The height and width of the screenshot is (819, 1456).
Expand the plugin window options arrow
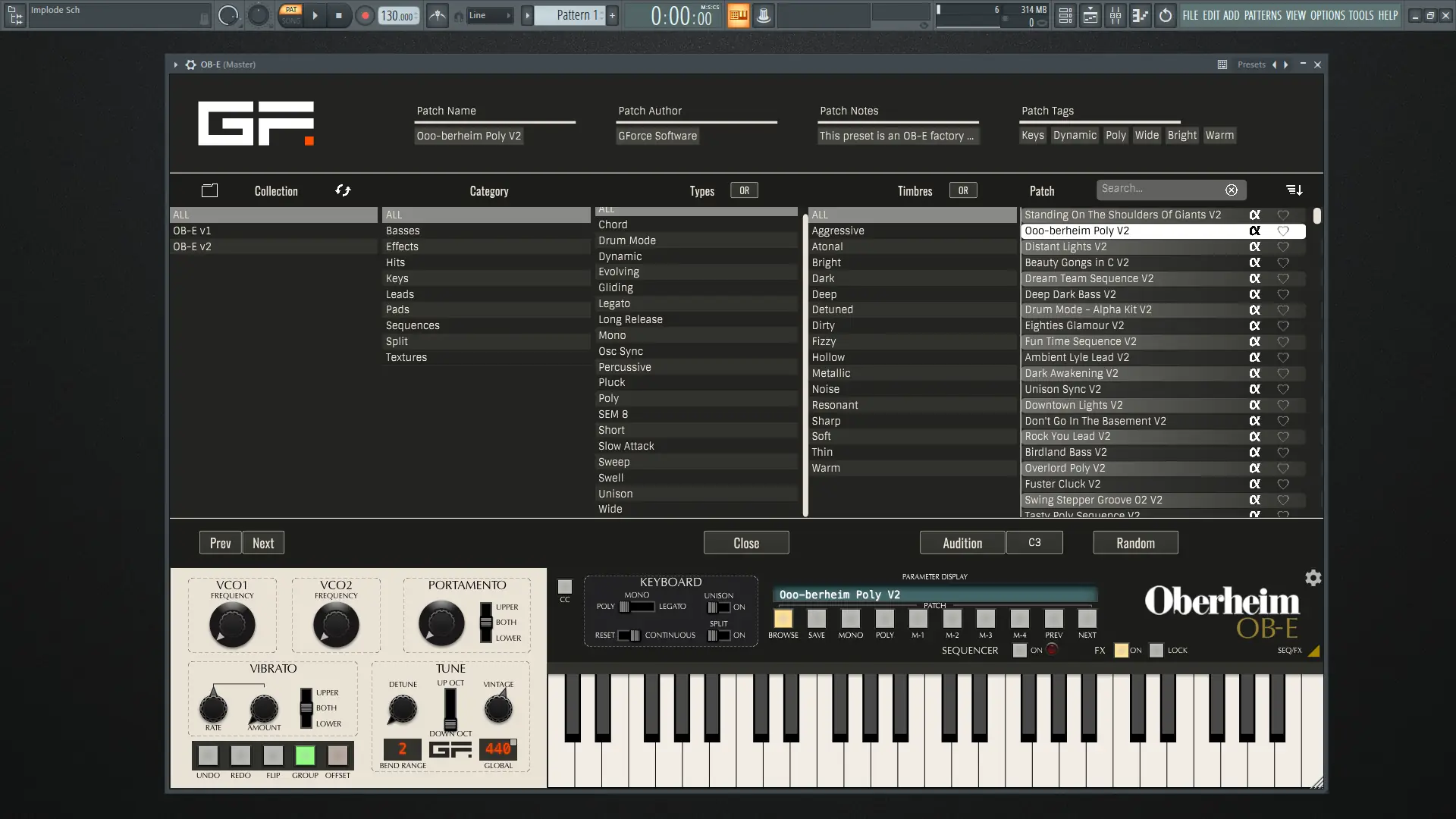click(x=175, y=64)
